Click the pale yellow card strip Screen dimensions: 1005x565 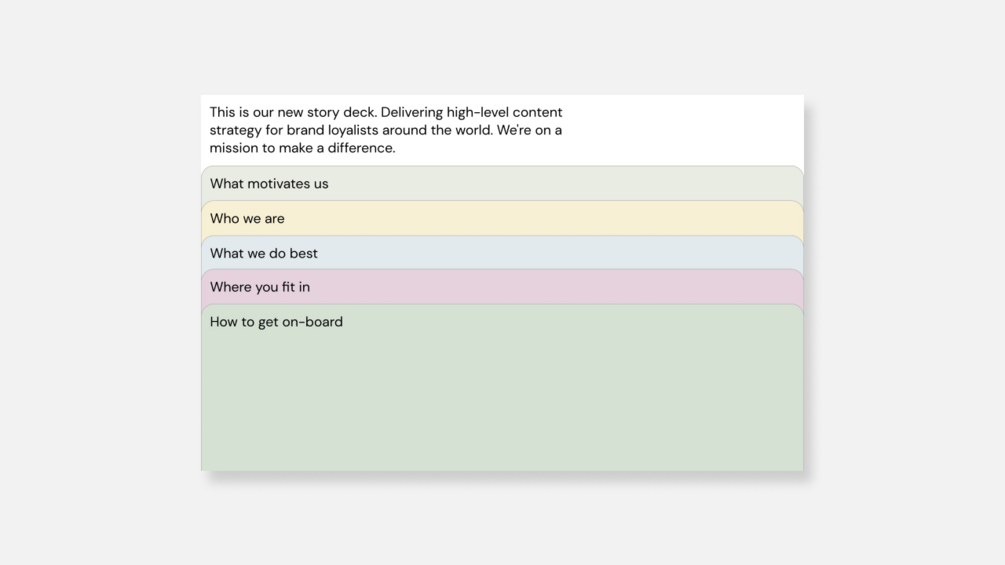coord(500,219)
